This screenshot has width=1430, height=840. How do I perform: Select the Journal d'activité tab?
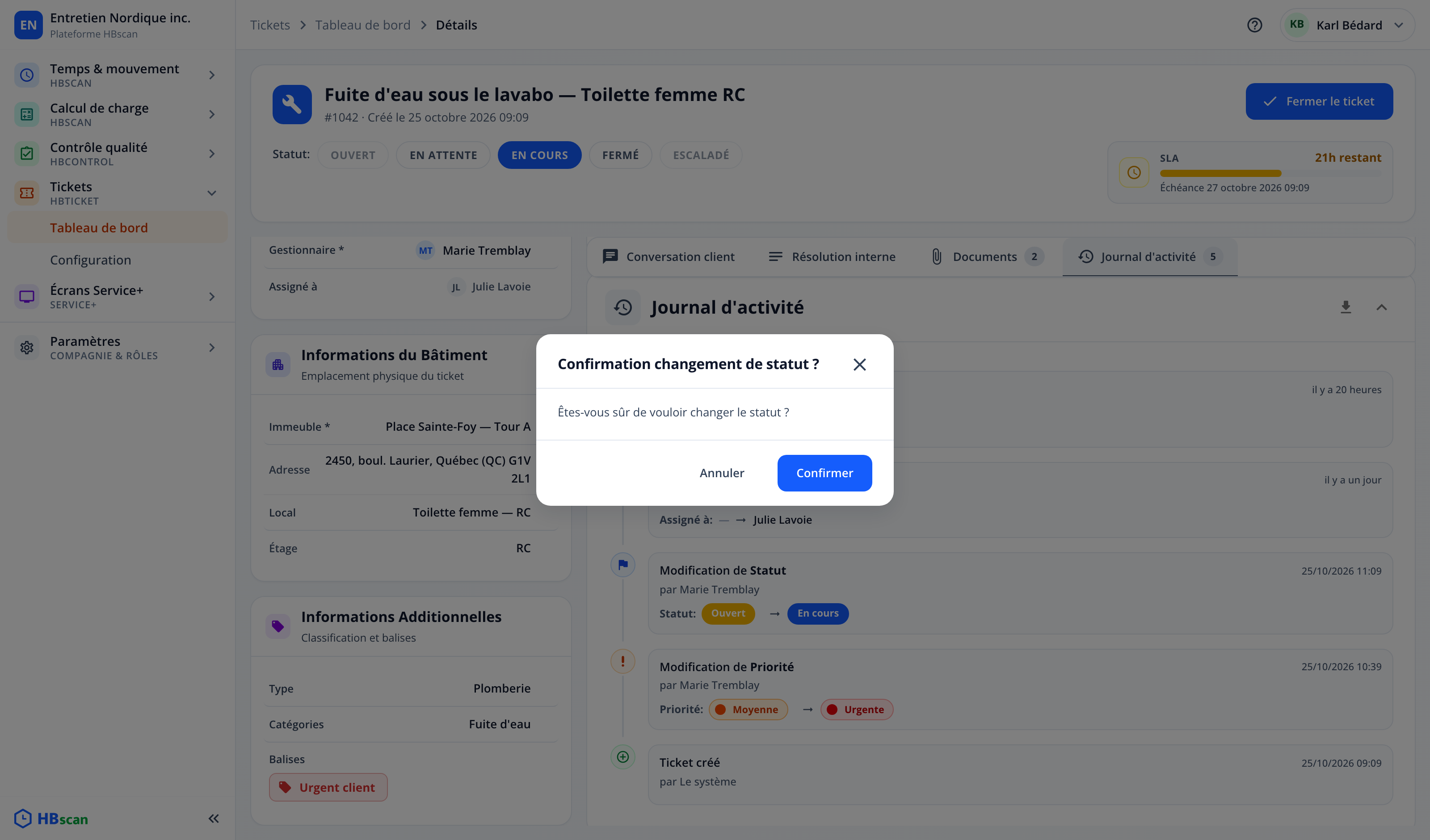(1150, 256)
